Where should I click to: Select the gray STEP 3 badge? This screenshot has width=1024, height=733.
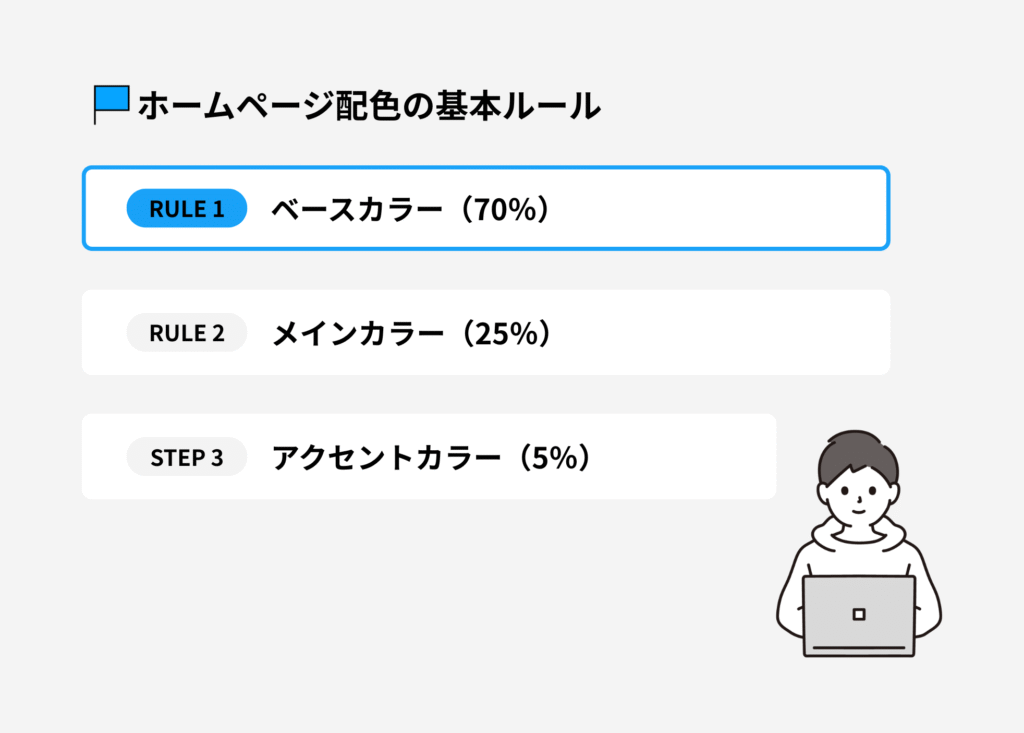[x=186, y=458]
